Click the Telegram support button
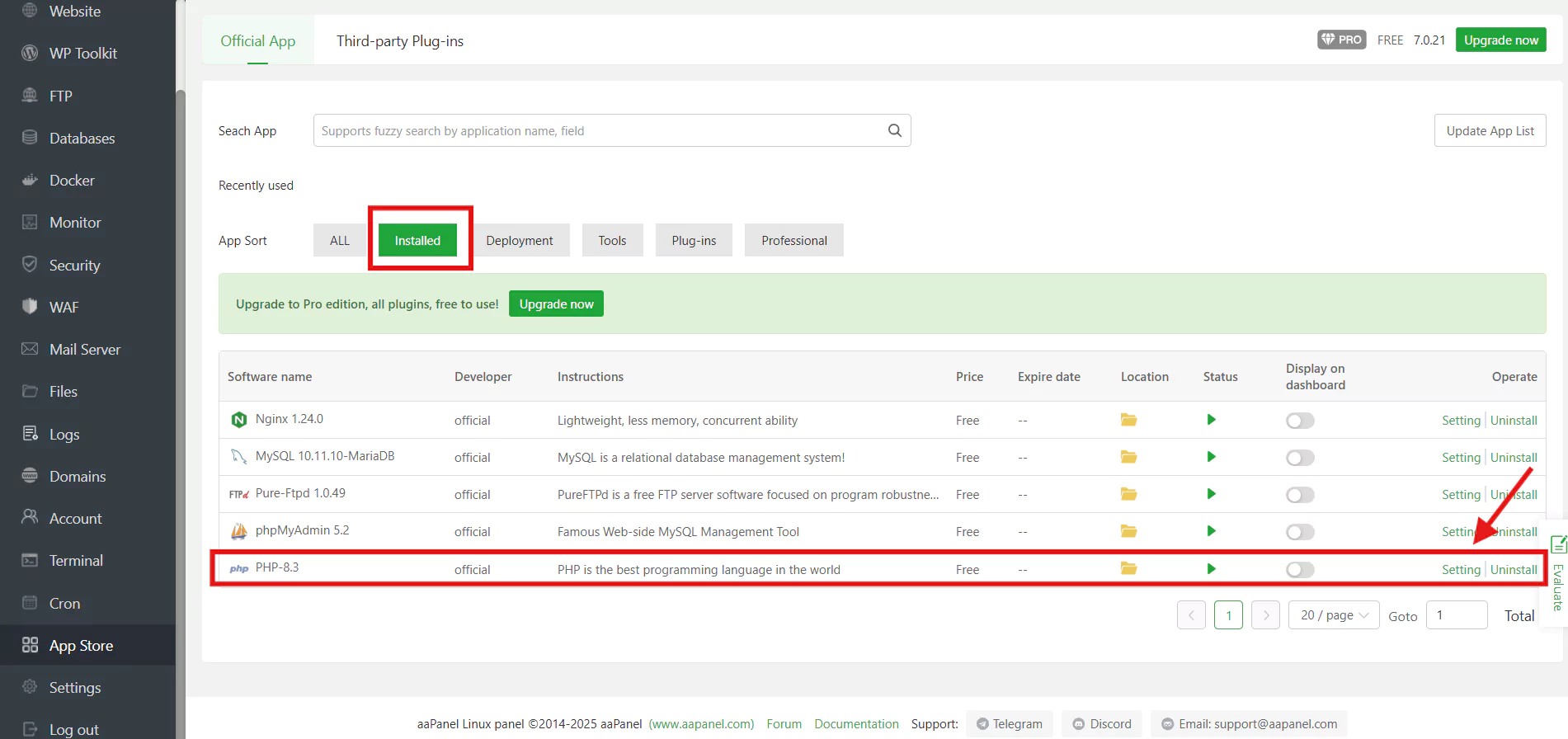 (x=1010, y=723)
